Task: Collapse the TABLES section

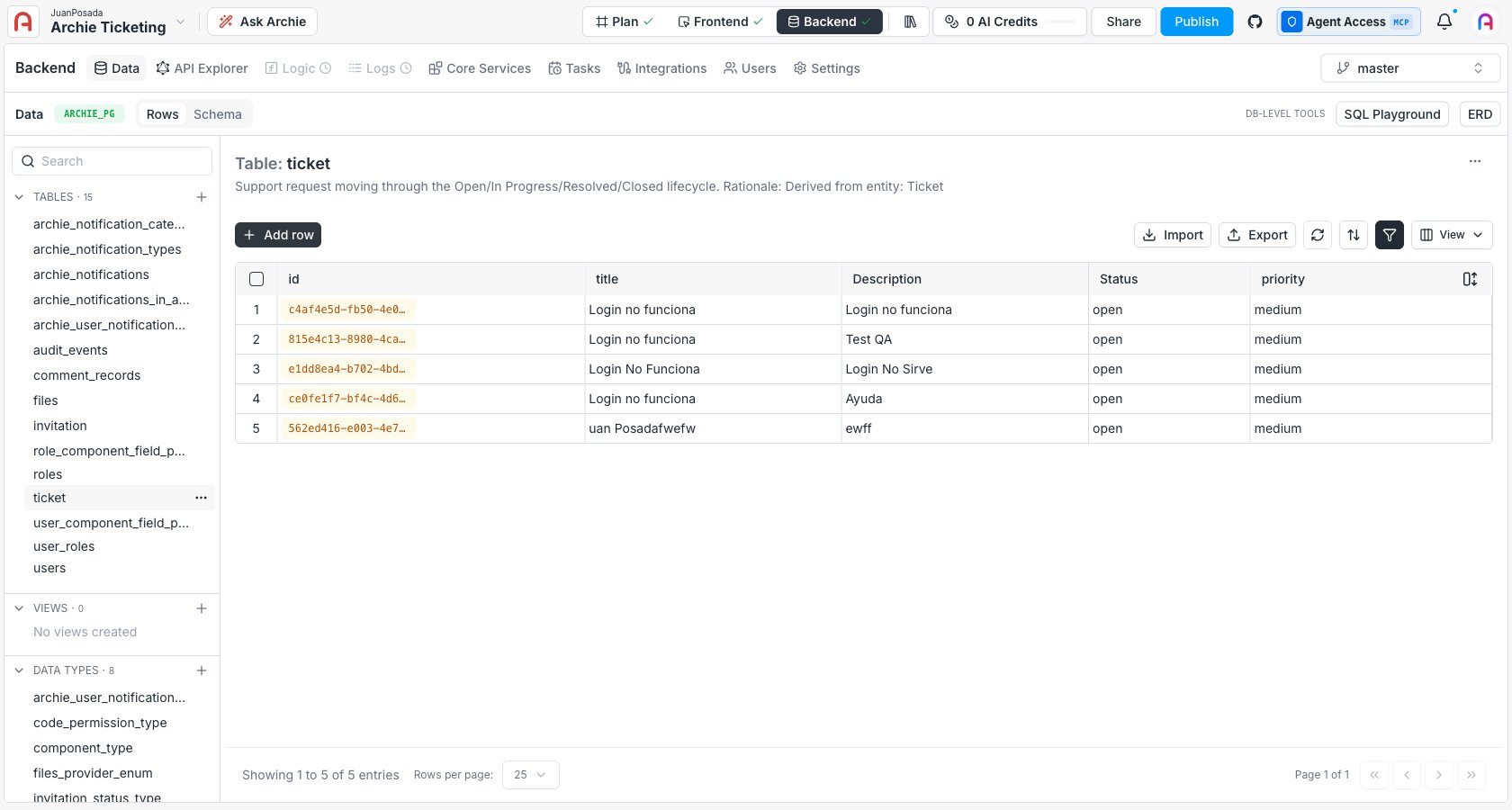Action: pyautogui.click(x=19, y=197)
